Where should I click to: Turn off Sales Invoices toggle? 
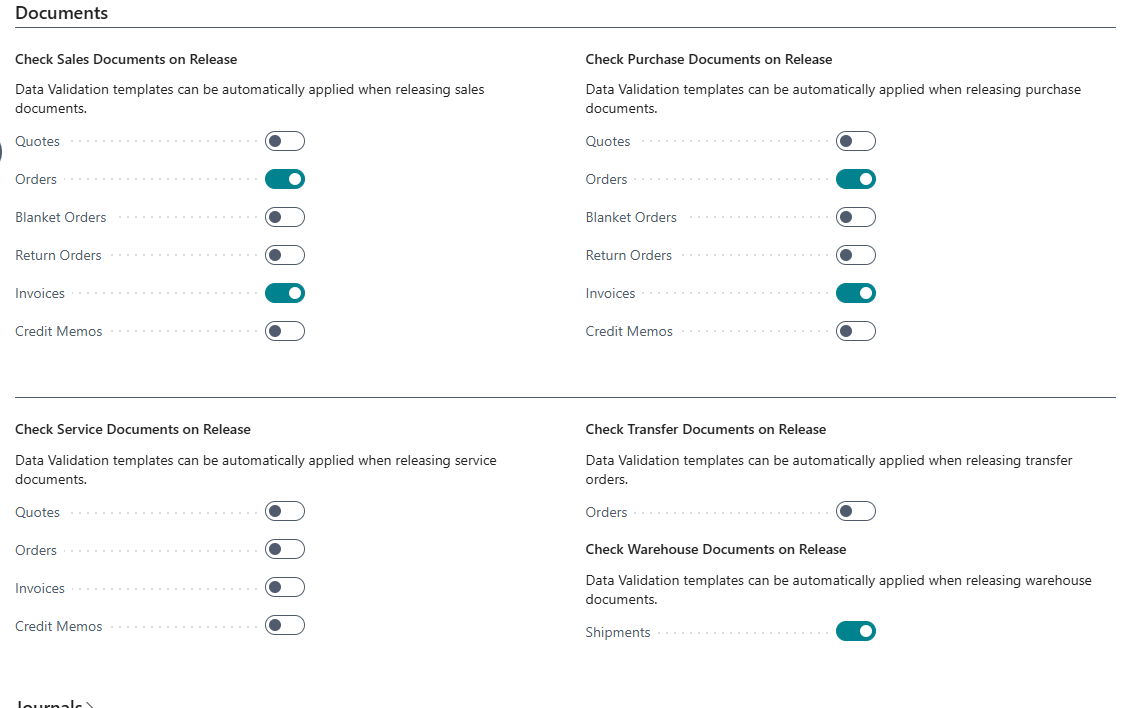[285, 293]
